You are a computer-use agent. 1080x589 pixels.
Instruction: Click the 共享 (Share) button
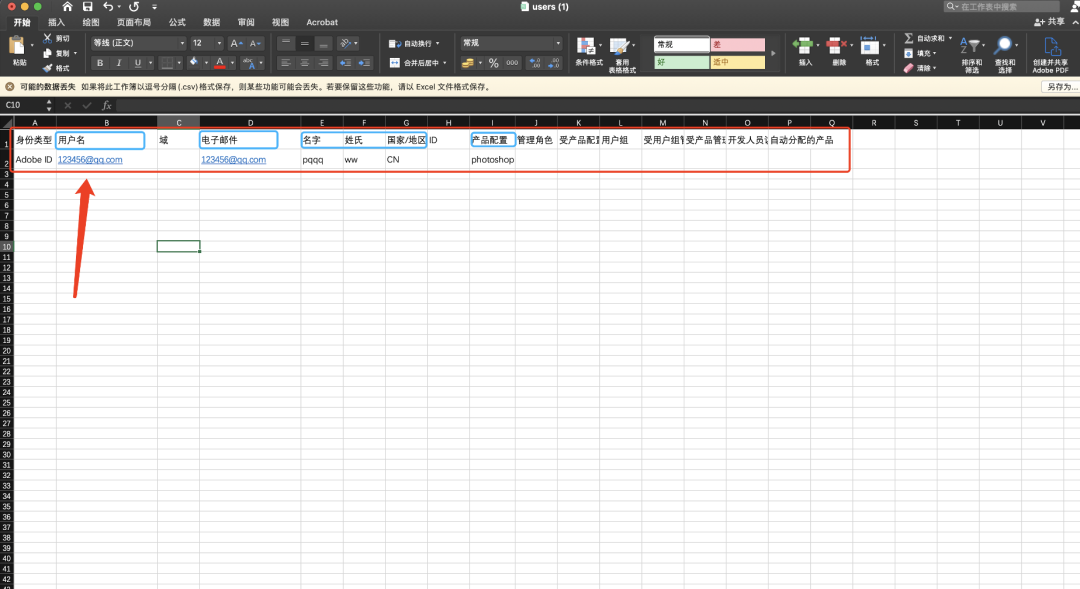(1050, 22)
